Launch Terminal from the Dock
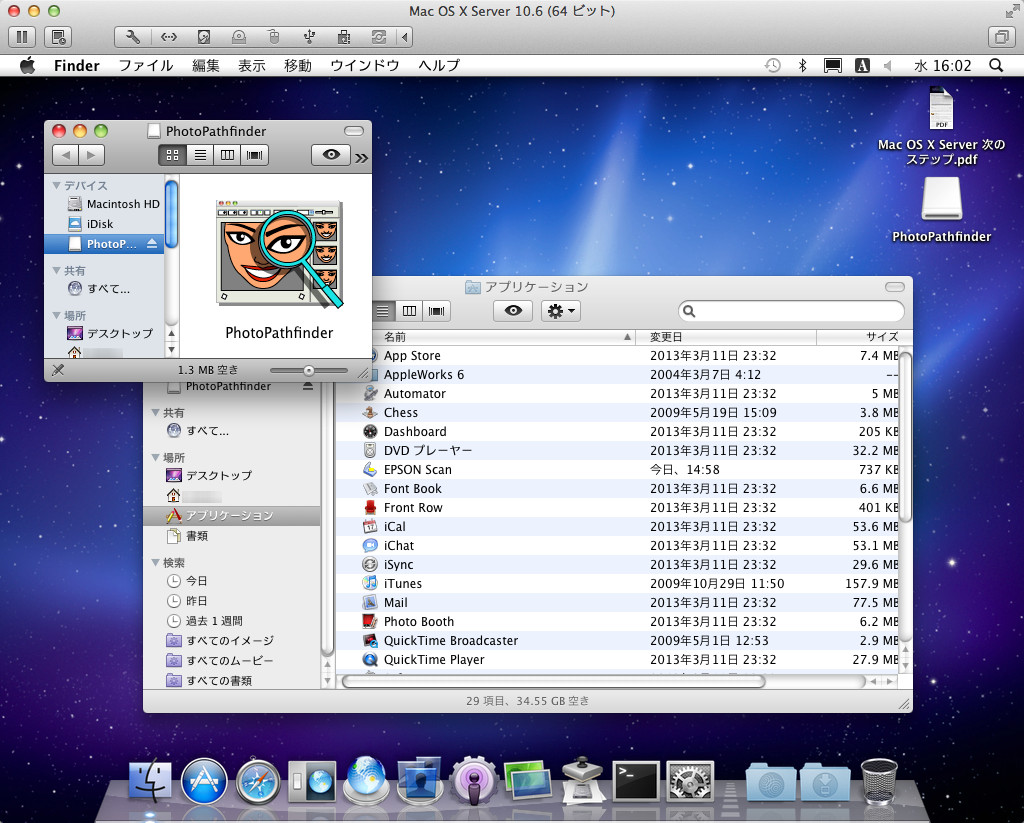The width and height of the screenshot is (1024, 823). coord(636,781)
